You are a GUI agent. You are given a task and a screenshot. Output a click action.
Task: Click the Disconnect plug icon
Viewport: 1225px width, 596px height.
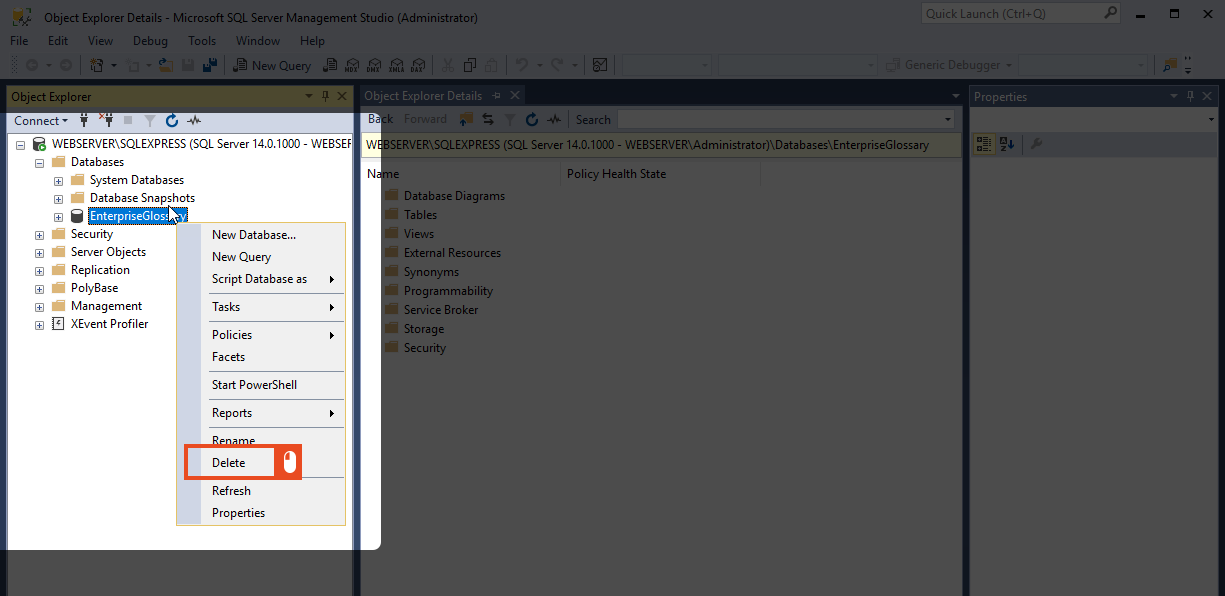click(x=106, y=120)
